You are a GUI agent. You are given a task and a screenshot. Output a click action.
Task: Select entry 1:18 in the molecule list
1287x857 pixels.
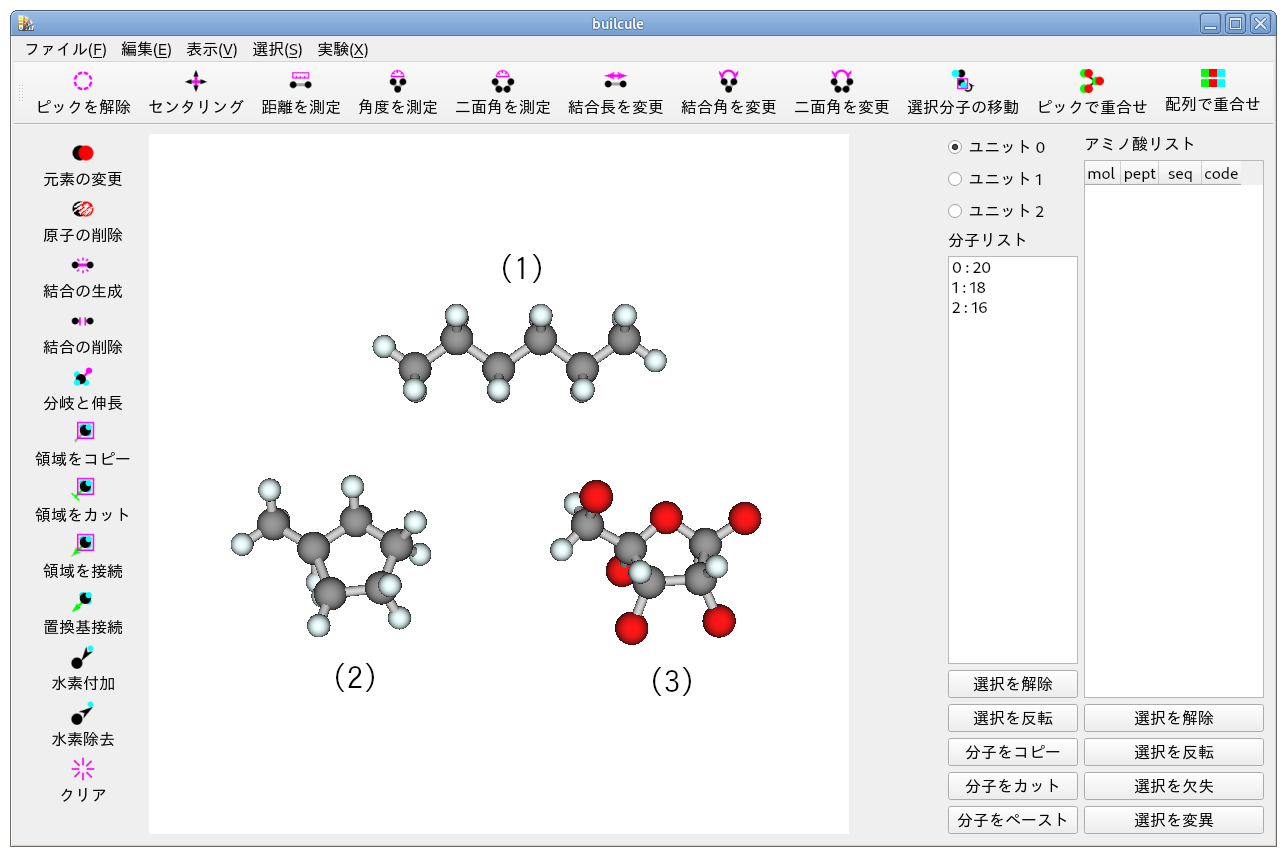[x=970, y=289]
